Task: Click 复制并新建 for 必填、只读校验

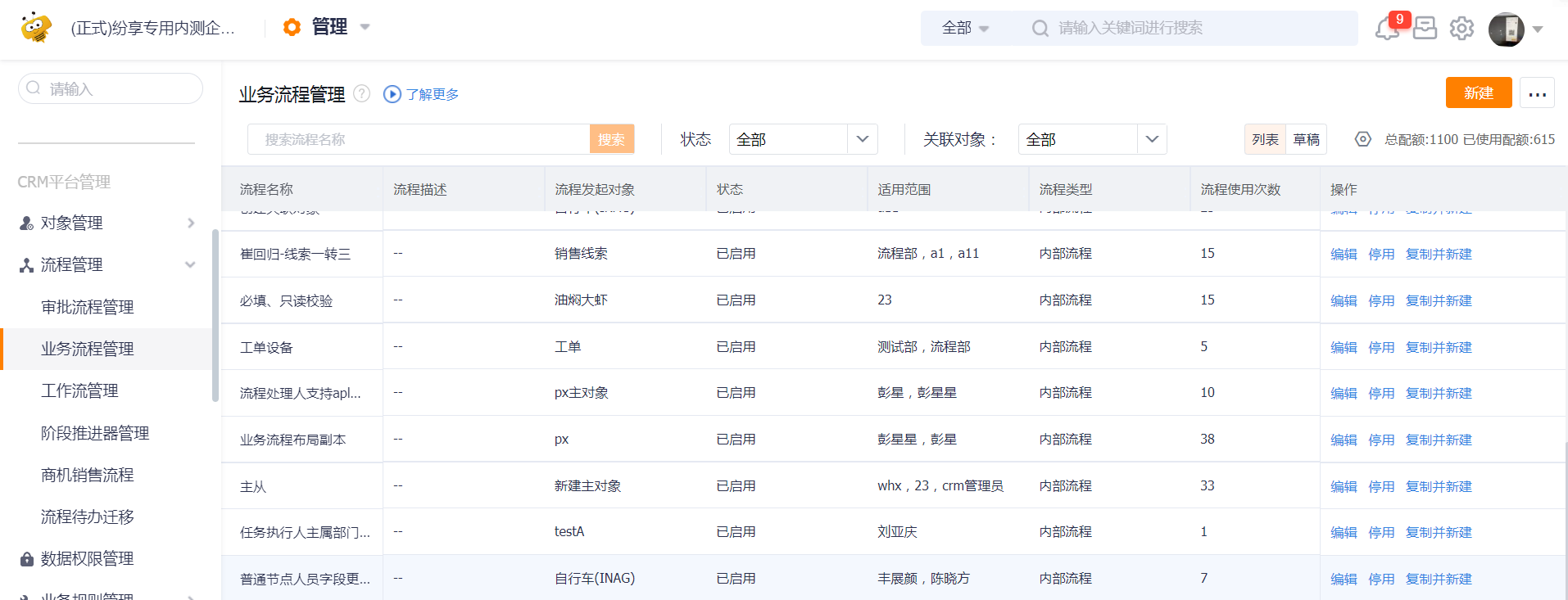Action: pos(1439,300)
